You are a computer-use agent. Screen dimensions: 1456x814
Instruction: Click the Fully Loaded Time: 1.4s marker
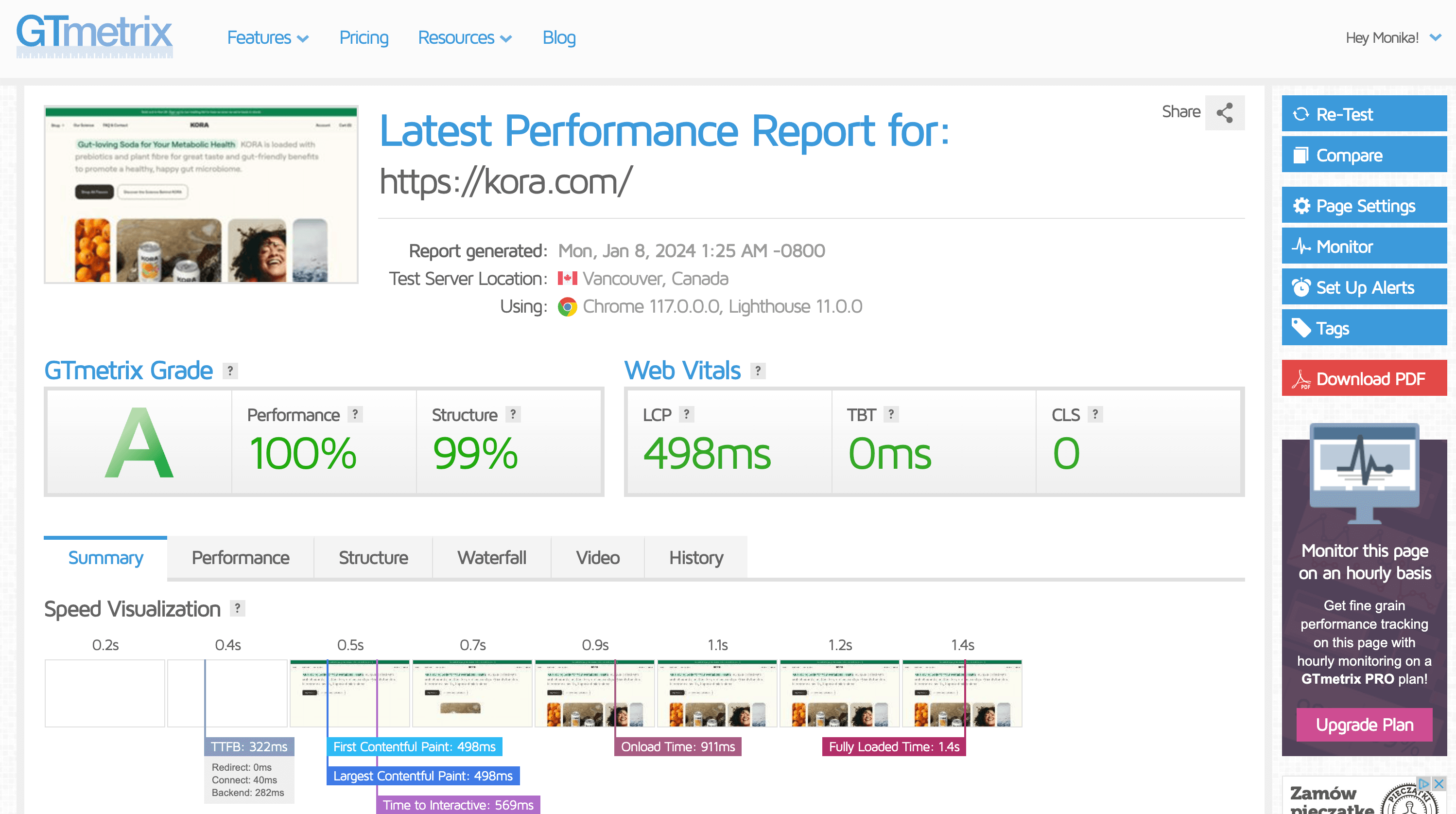point(894,747)
